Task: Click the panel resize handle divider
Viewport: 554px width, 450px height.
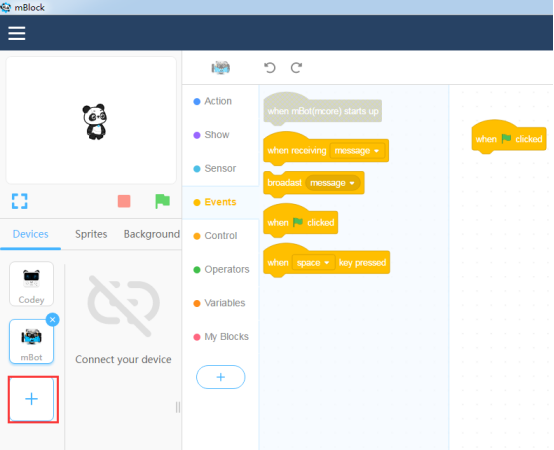Action: 178,407
